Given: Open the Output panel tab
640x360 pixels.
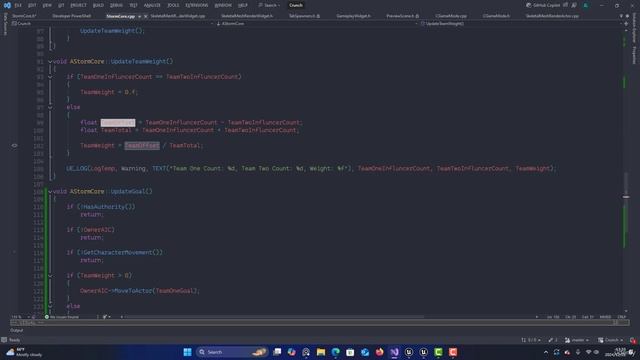Looking at the screenshot, I should tap(17, 330).
